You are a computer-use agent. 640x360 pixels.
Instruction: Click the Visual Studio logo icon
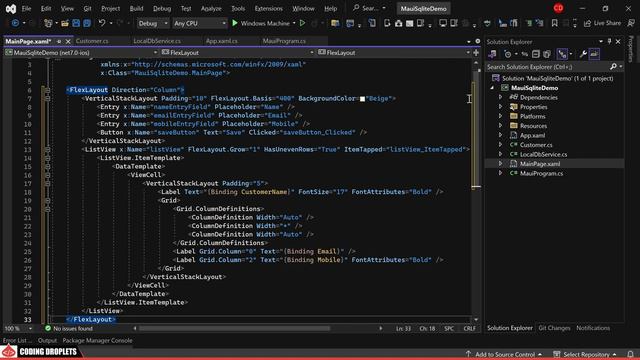11,9
